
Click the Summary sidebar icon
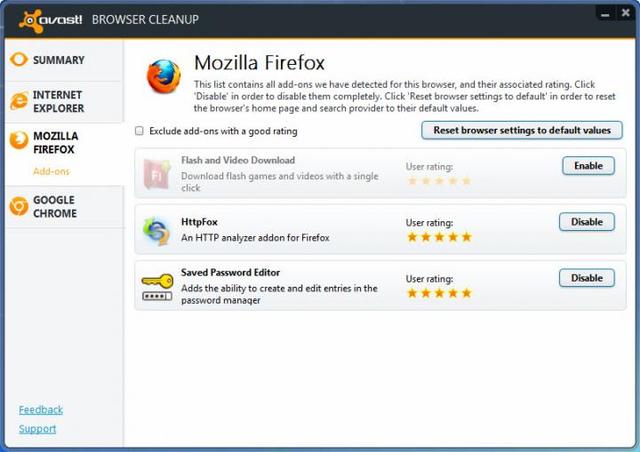[18, 60]
